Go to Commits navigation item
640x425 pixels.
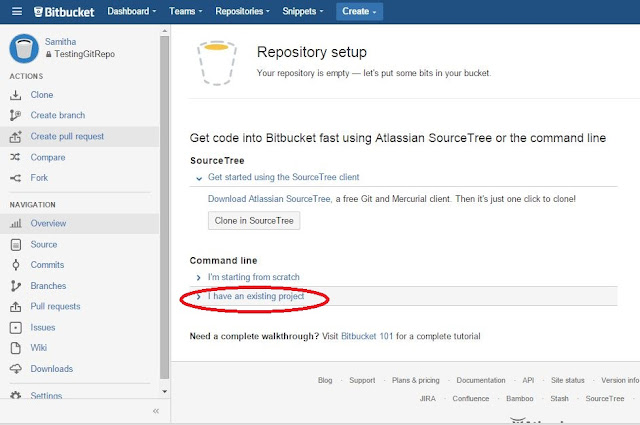[x=47, y=265]
